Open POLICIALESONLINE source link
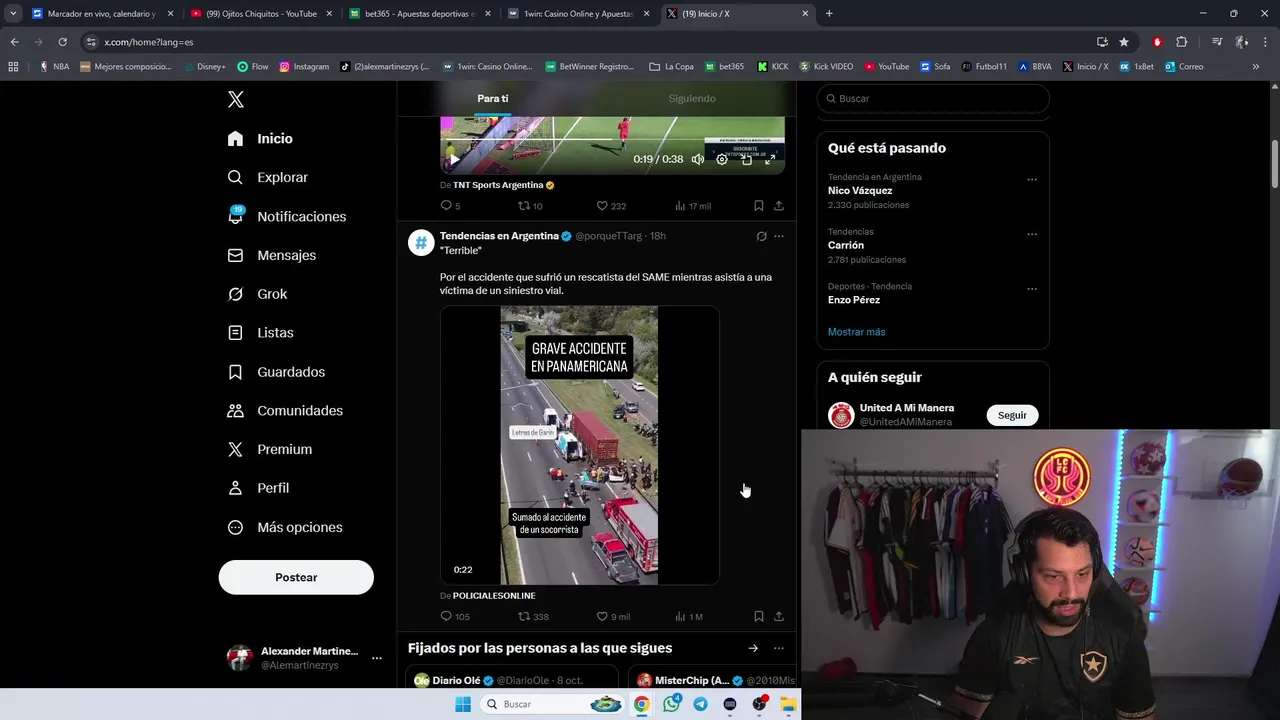The image size is (1280, 720). (494, 596)
